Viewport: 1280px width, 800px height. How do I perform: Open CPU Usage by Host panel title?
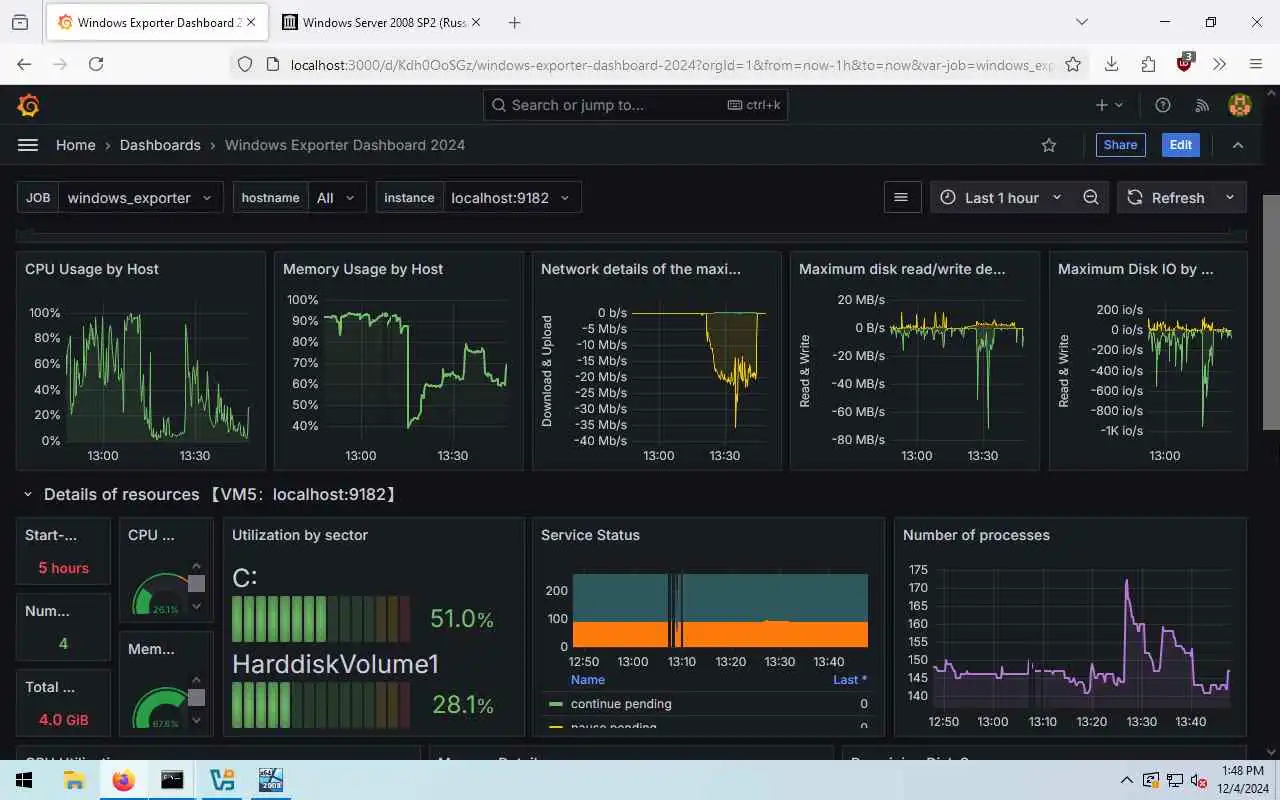92,269
